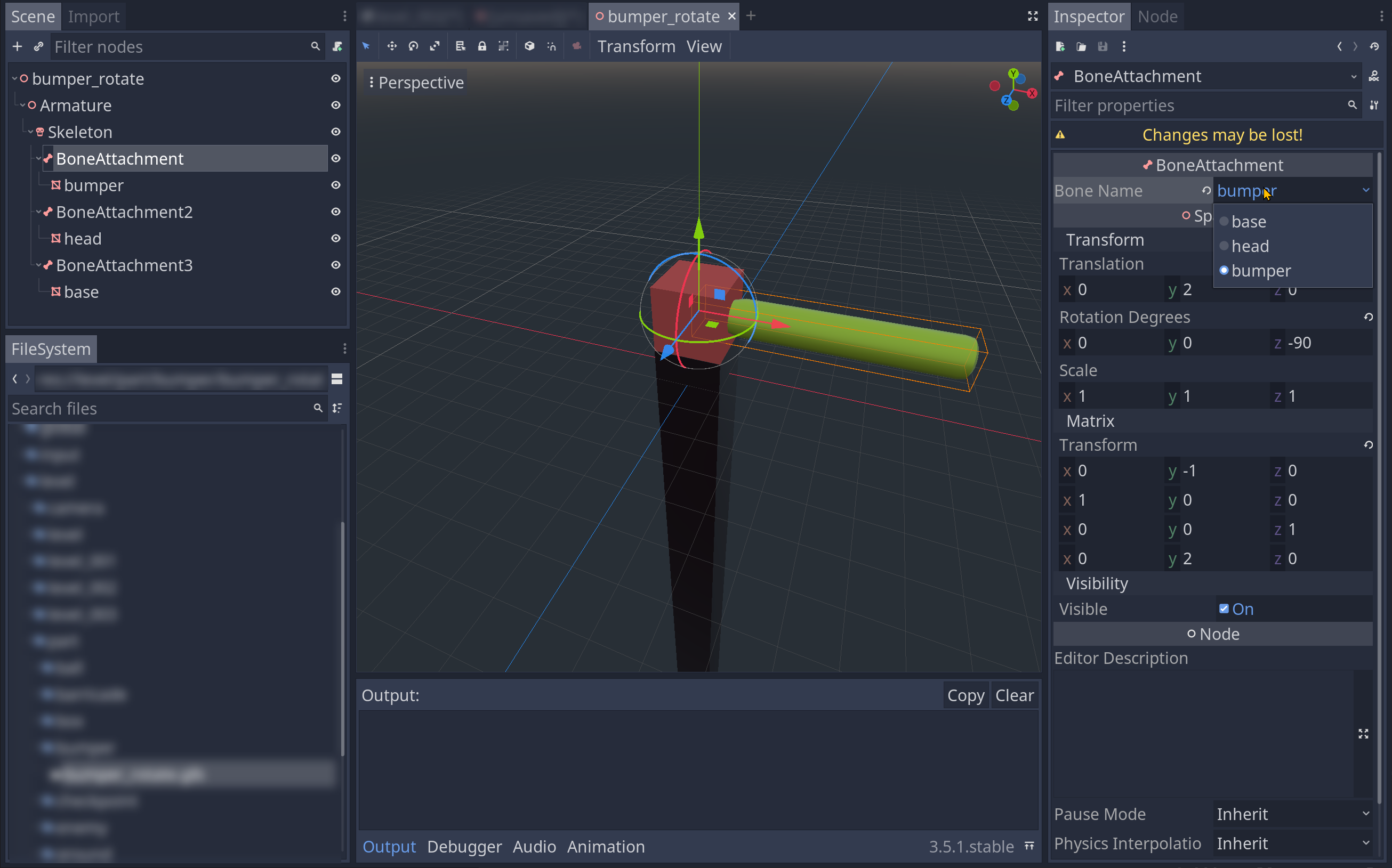Select the Move mode tool
The image size is (1392, 868).
[x=392, y=46]
